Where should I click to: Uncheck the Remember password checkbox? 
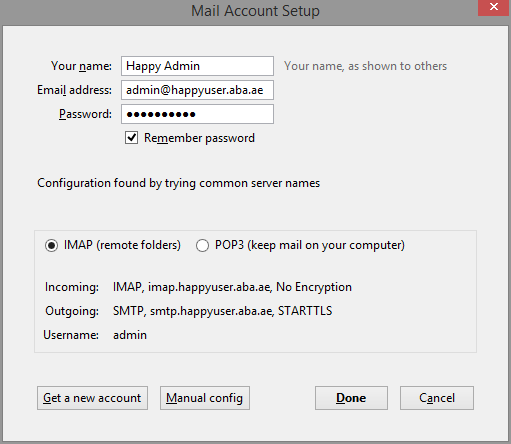(131, 138)
